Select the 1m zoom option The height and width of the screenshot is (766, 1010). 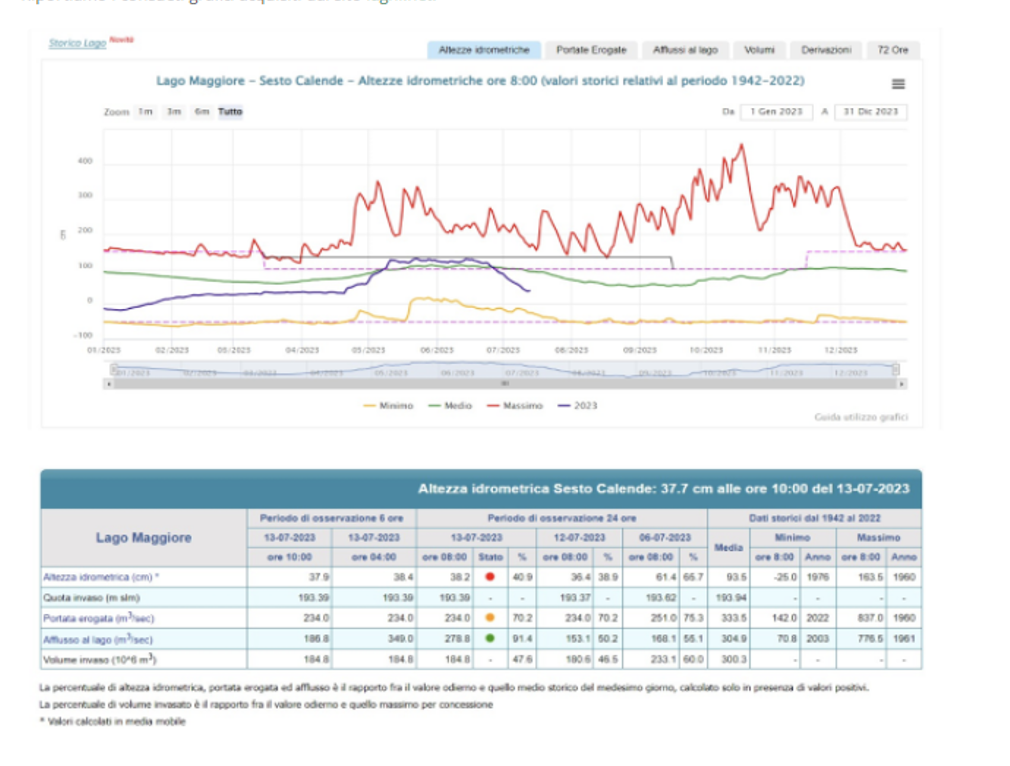[146, 111]
